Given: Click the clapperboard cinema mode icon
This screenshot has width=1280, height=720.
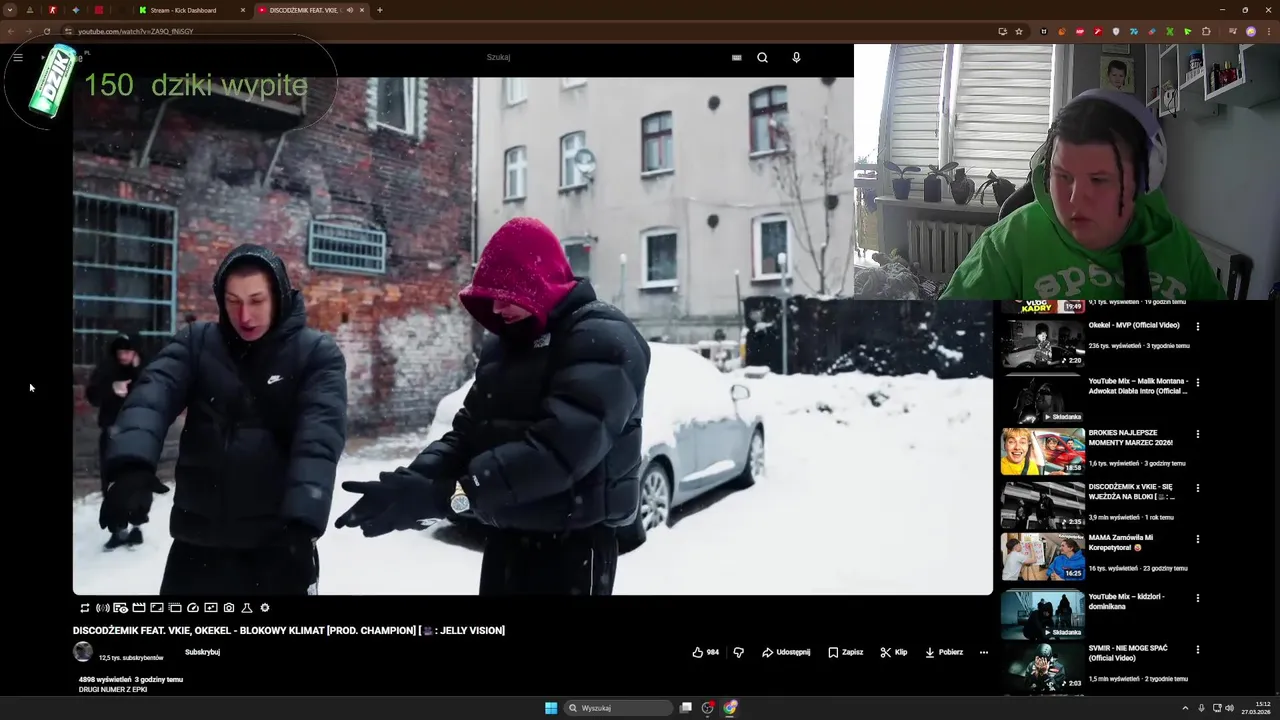Looking at the screenshot, I should tap(139, 608).
